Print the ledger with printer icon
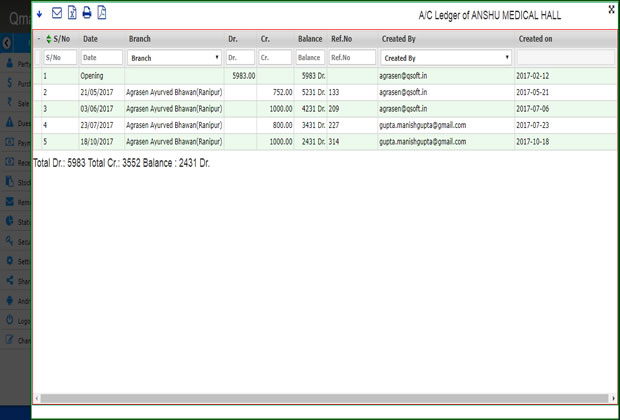Image resolution: width=620 pixels, height=420 pixels. (87, 13)
